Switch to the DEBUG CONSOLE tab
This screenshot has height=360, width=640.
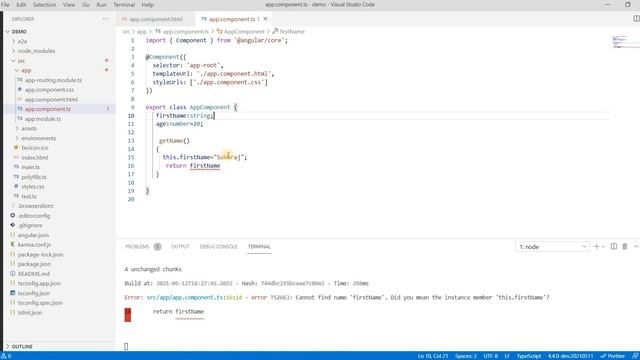(218, 247)
